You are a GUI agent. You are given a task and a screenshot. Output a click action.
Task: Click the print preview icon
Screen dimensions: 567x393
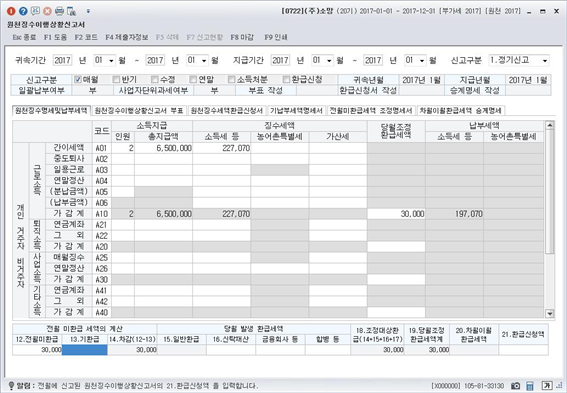pos(72,11)
